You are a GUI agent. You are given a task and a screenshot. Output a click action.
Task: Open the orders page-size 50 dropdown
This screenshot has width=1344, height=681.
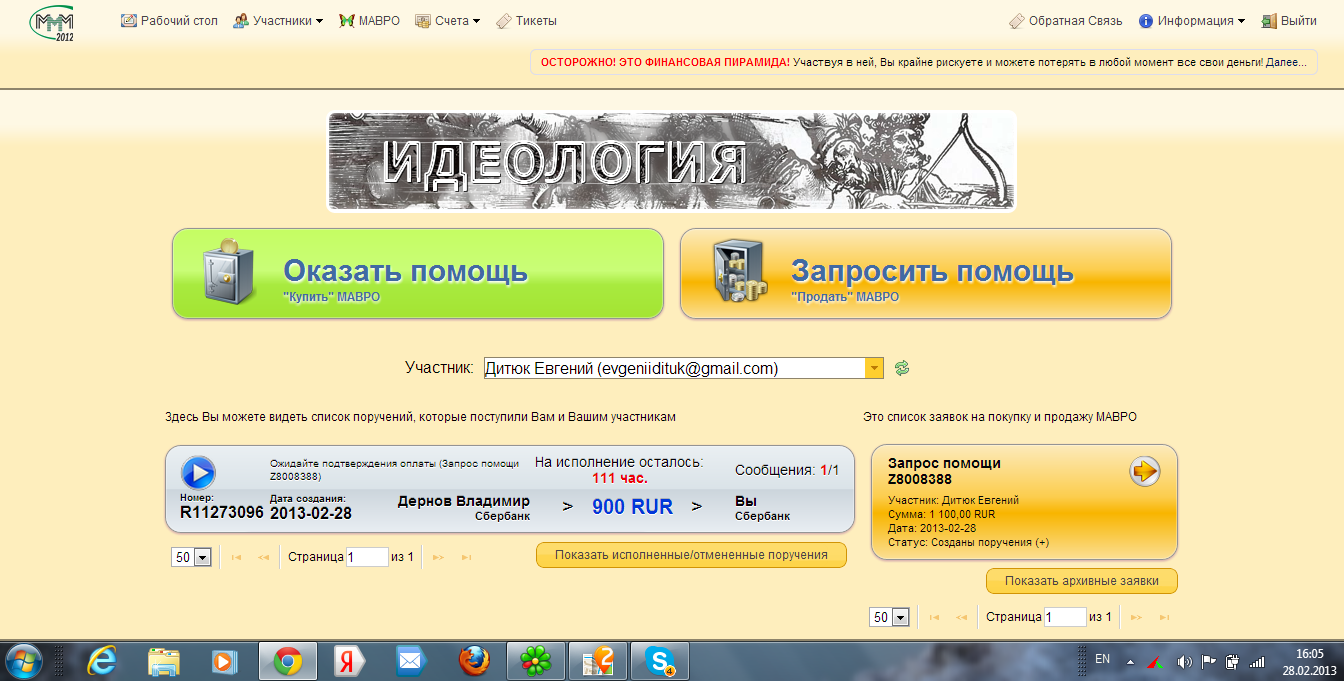pos(192,557)
